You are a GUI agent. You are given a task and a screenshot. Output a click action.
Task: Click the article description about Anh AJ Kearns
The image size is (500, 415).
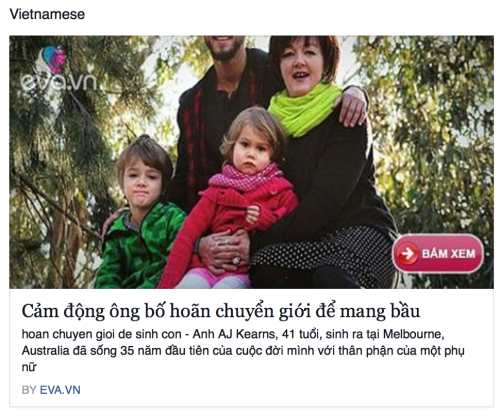click(x=243, y=350)
